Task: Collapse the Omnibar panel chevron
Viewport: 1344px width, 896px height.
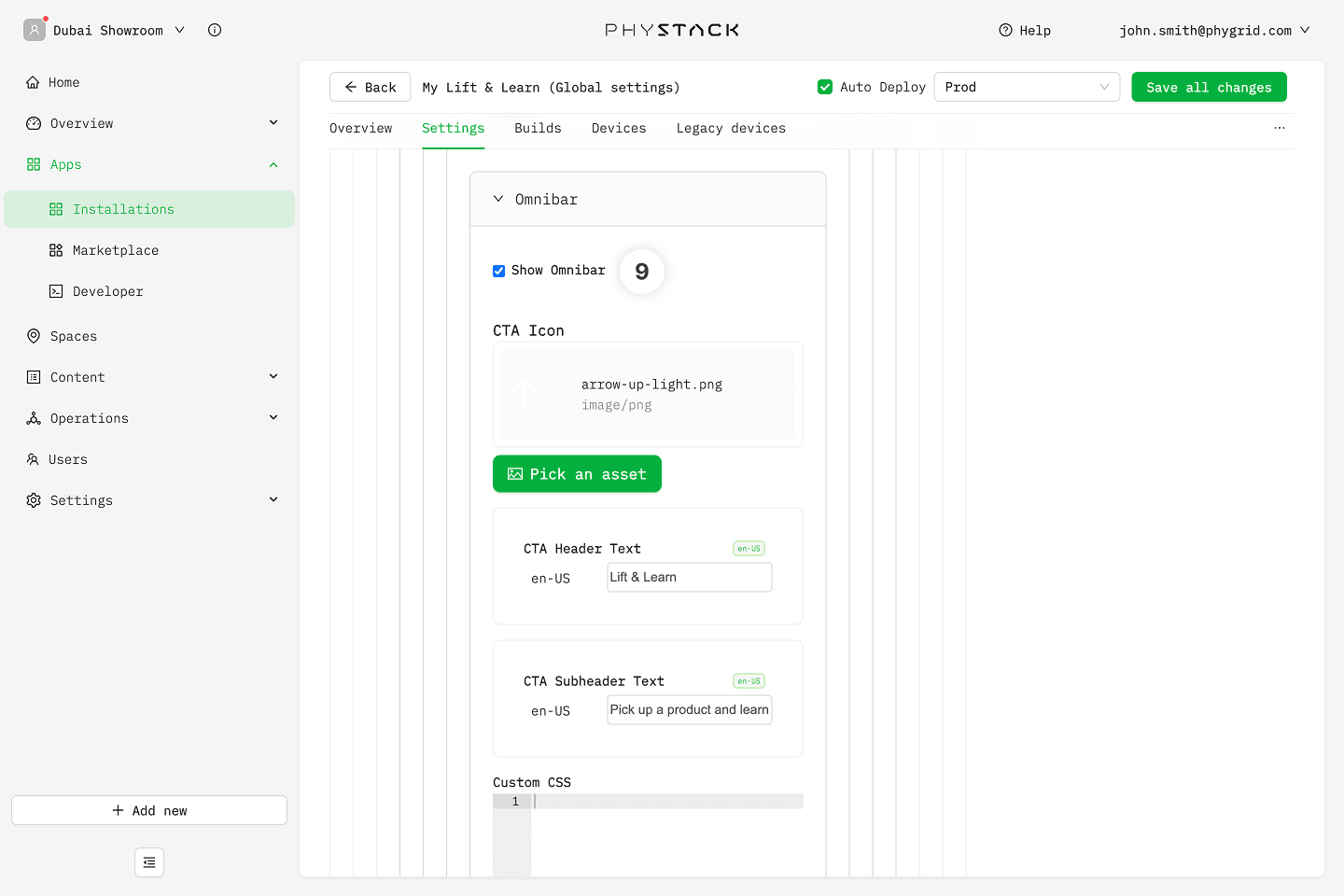Action: (x=498, y=199)
